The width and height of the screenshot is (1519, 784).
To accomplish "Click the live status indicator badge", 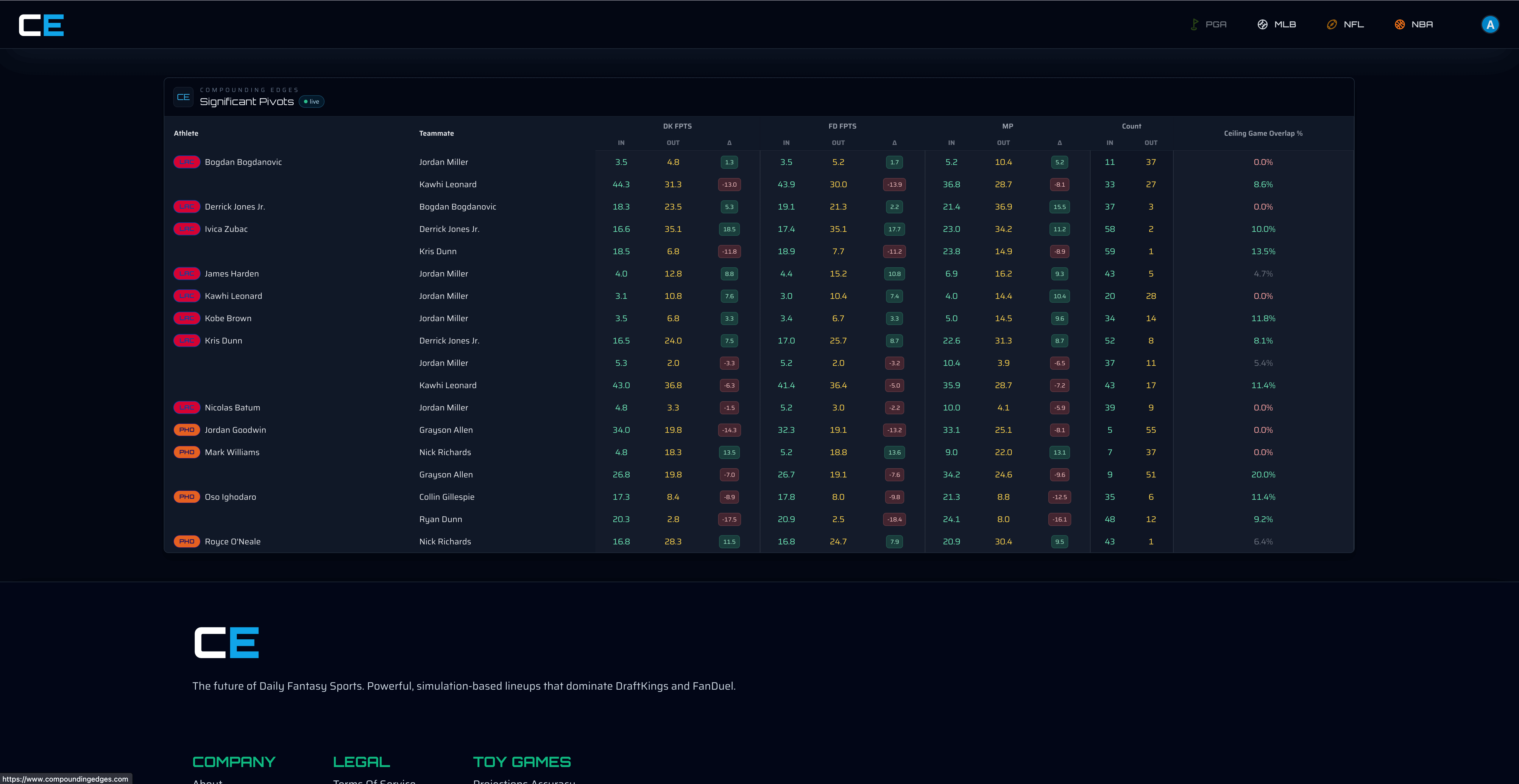I will pyautogui.click(x=311, y=102).
